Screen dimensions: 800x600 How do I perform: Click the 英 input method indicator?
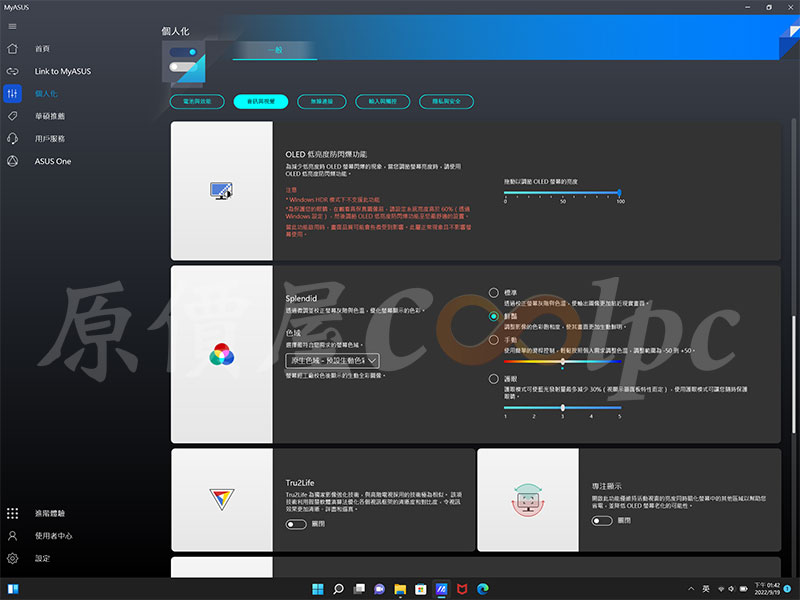click(x=706, y=589)
